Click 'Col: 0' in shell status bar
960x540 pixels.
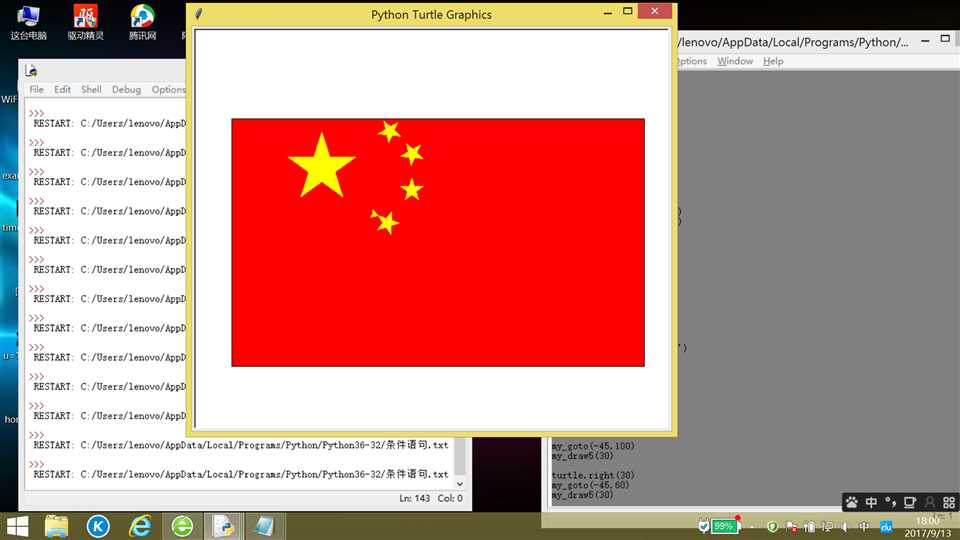pyautogui.click(x=450, y=498)
